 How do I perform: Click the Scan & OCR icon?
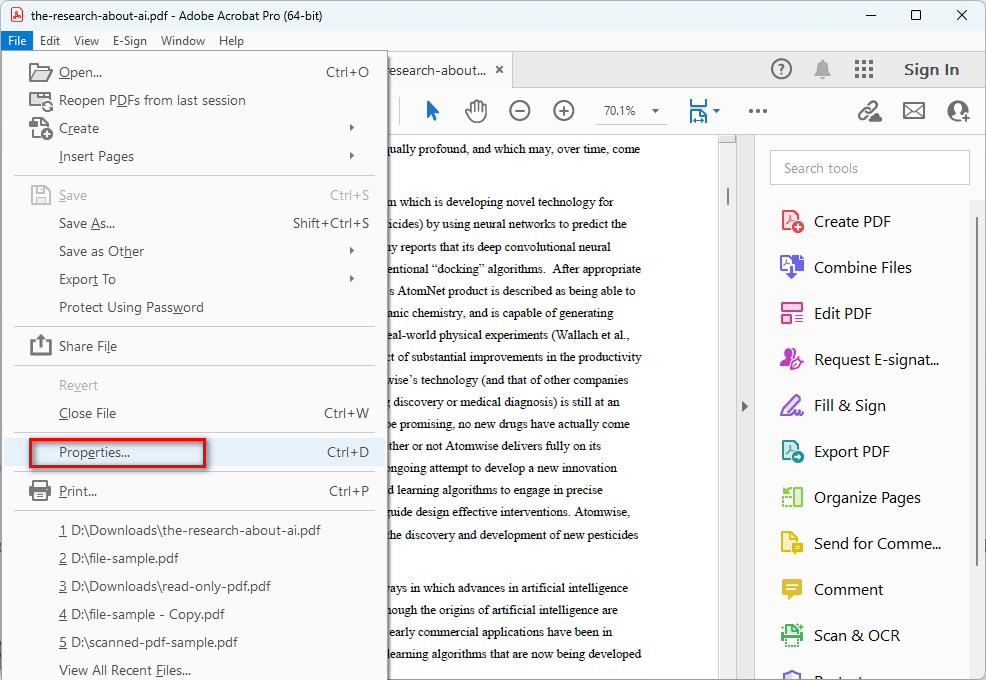pos(792,635)
